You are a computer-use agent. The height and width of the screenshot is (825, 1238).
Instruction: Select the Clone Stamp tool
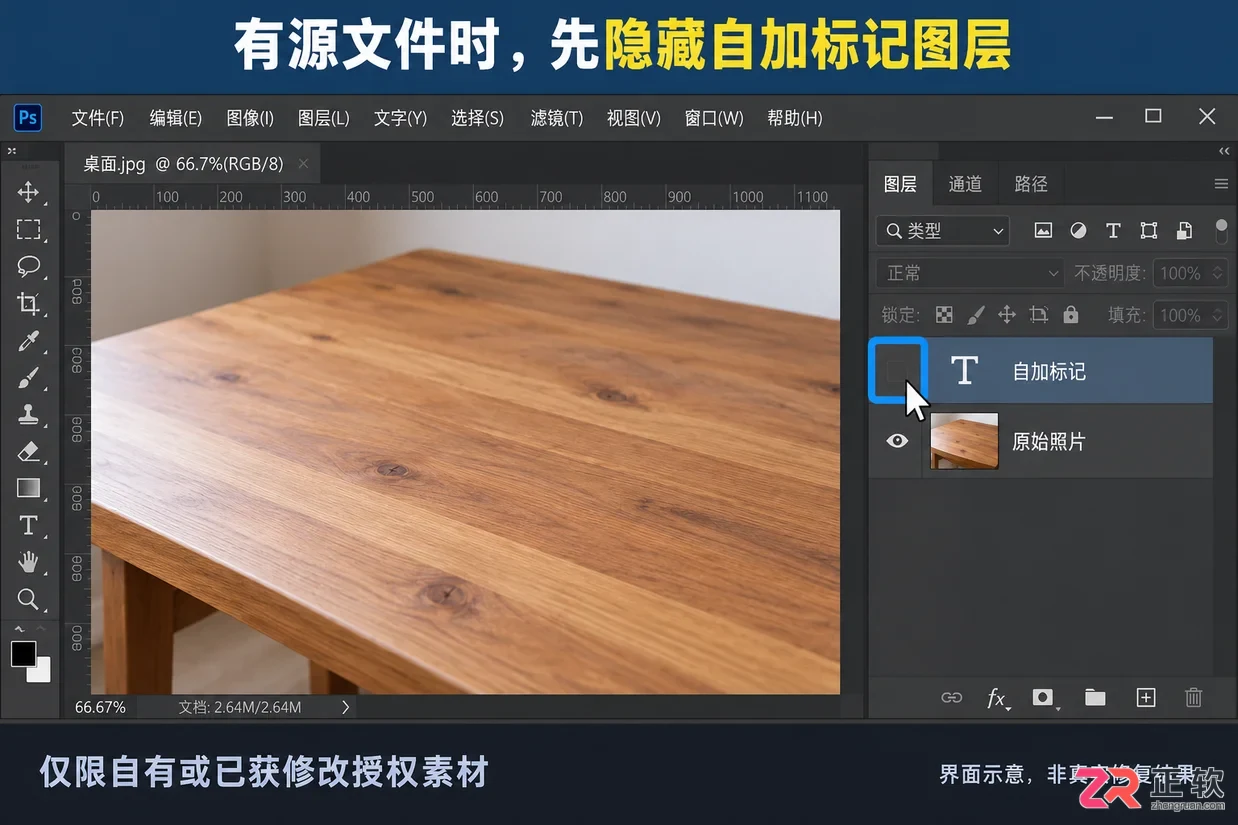(x=28, y=414)
